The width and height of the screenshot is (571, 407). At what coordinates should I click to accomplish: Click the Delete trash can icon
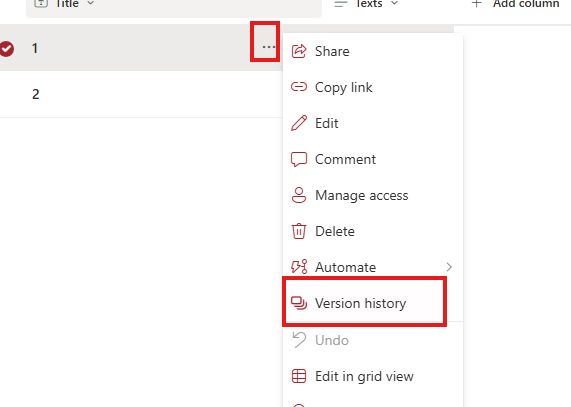(x=299, y=231)
